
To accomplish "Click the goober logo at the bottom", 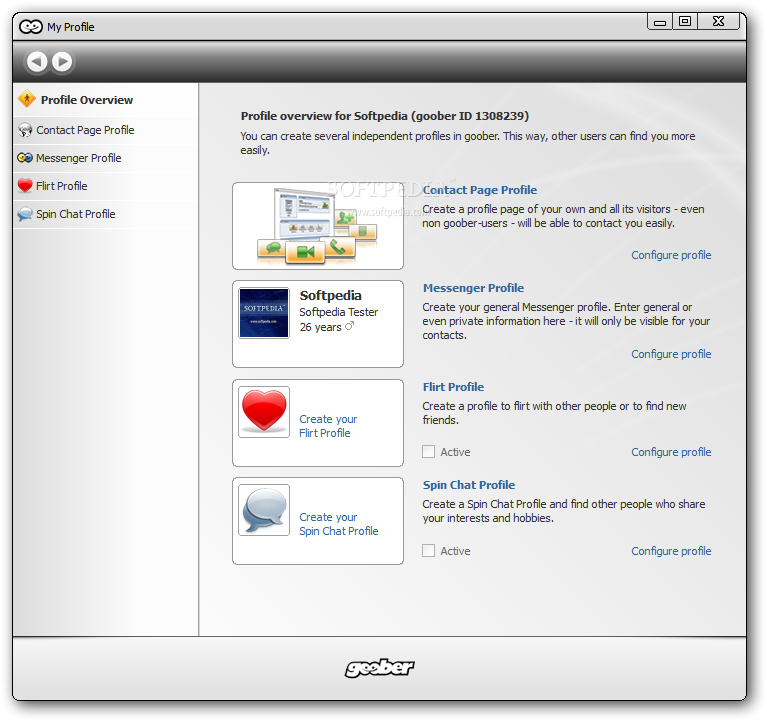I will (x=380, y=668).
